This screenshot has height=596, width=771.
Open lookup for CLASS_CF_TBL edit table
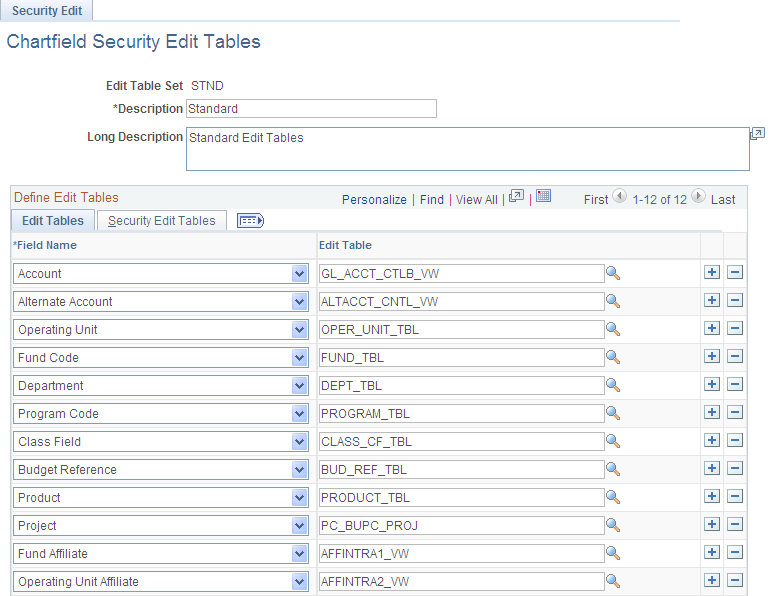(x=613, y=441)
